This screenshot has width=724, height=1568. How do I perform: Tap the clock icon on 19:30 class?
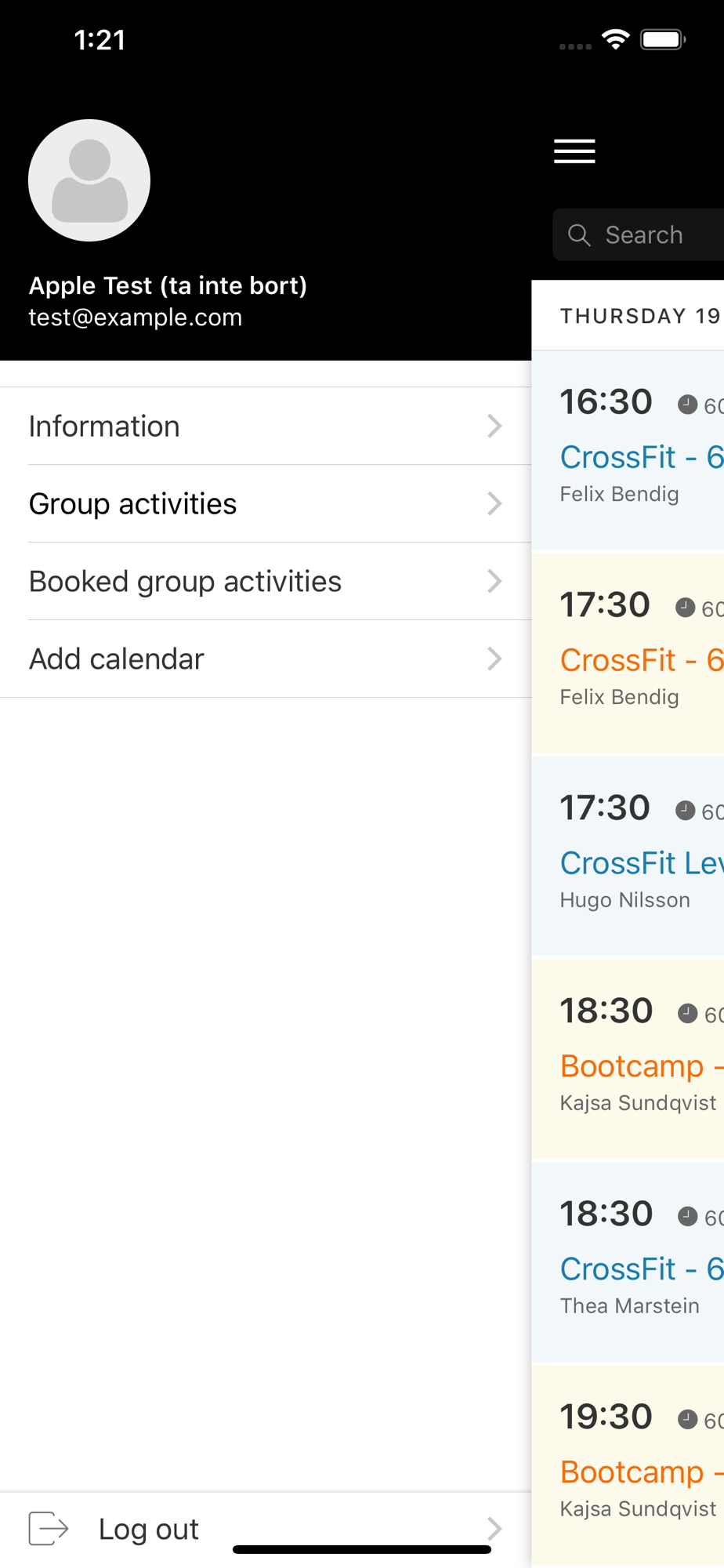pyautogui.click(x=687, y=1419)
